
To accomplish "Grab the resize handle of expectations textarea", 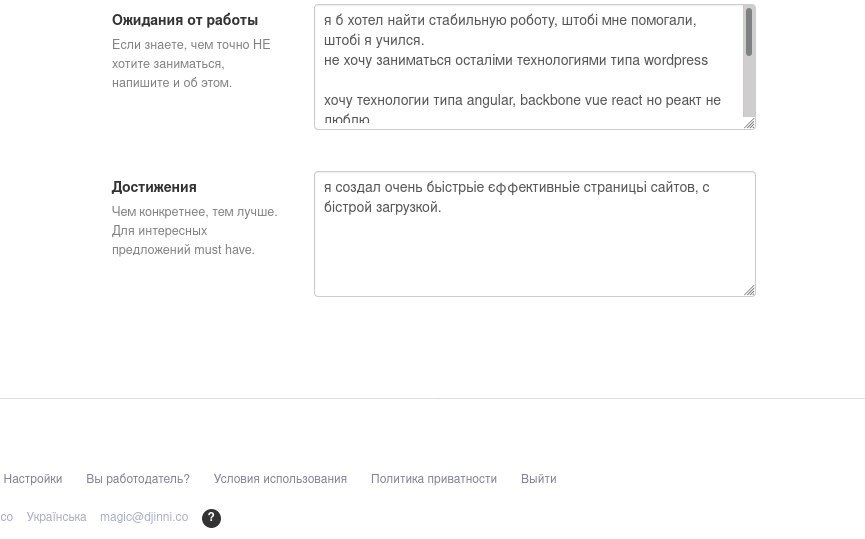I will click(x=749, y=123).
